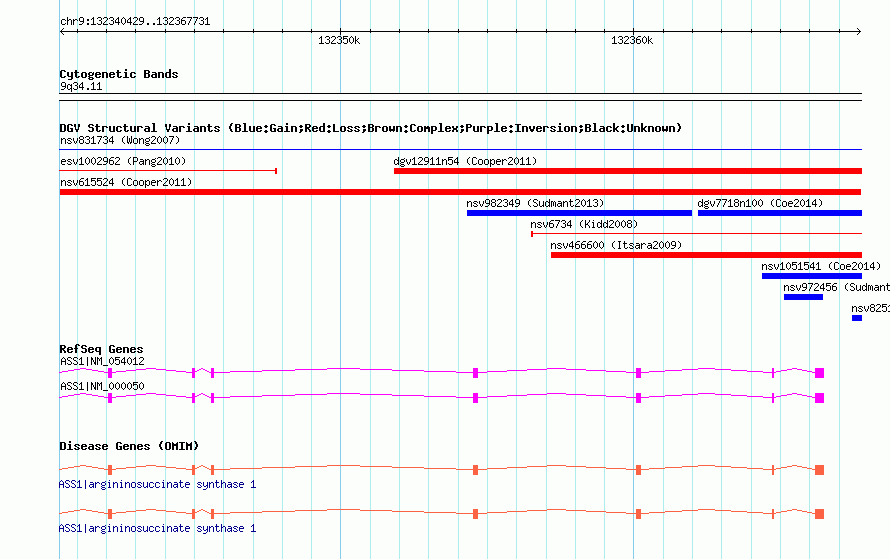Click the blue nsv982349 gain bar
The image size is (890, 559).
click(580, 213)
